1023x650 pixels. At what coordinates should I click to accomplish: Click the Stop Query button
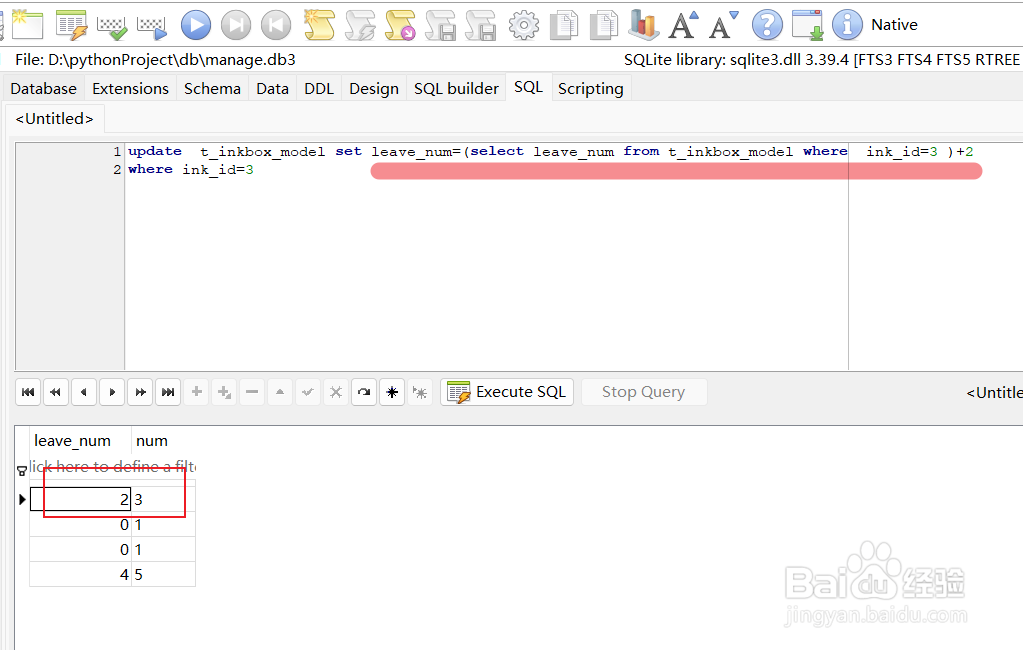644,392
